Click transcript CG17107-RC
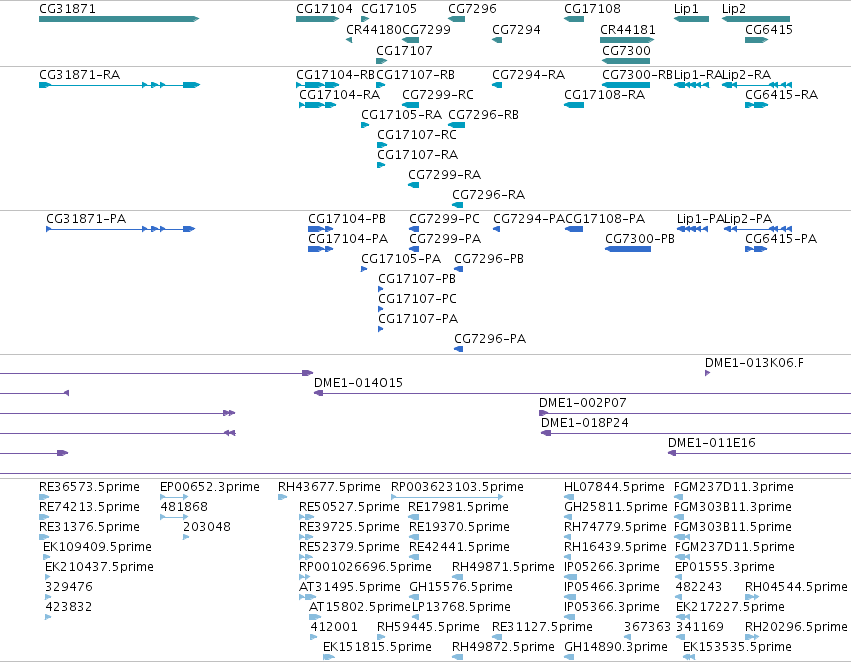Screen dimensions: 851x662 tap(382, 145)
